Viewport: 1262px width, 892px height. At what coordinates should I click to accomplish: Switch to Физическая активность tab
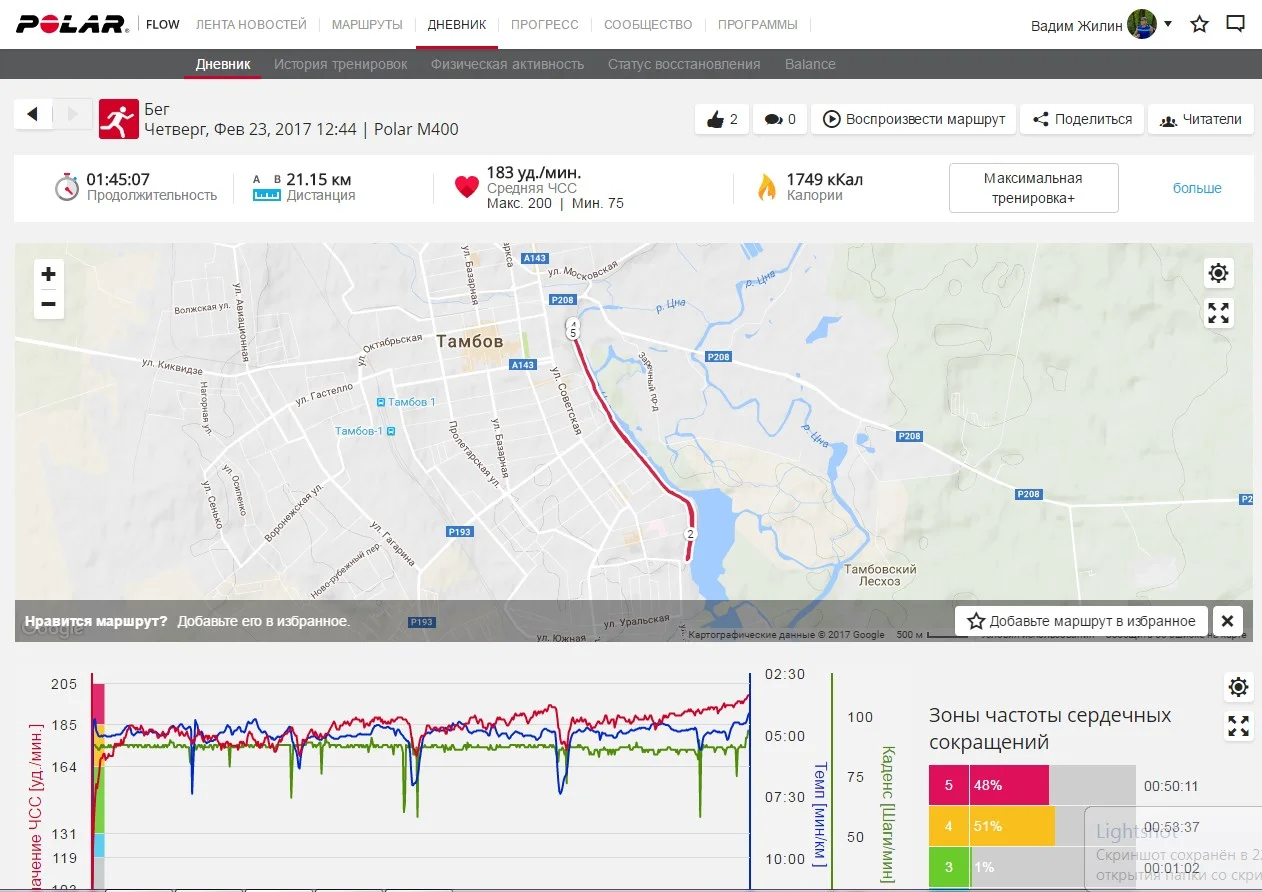[x=507, y=64]
